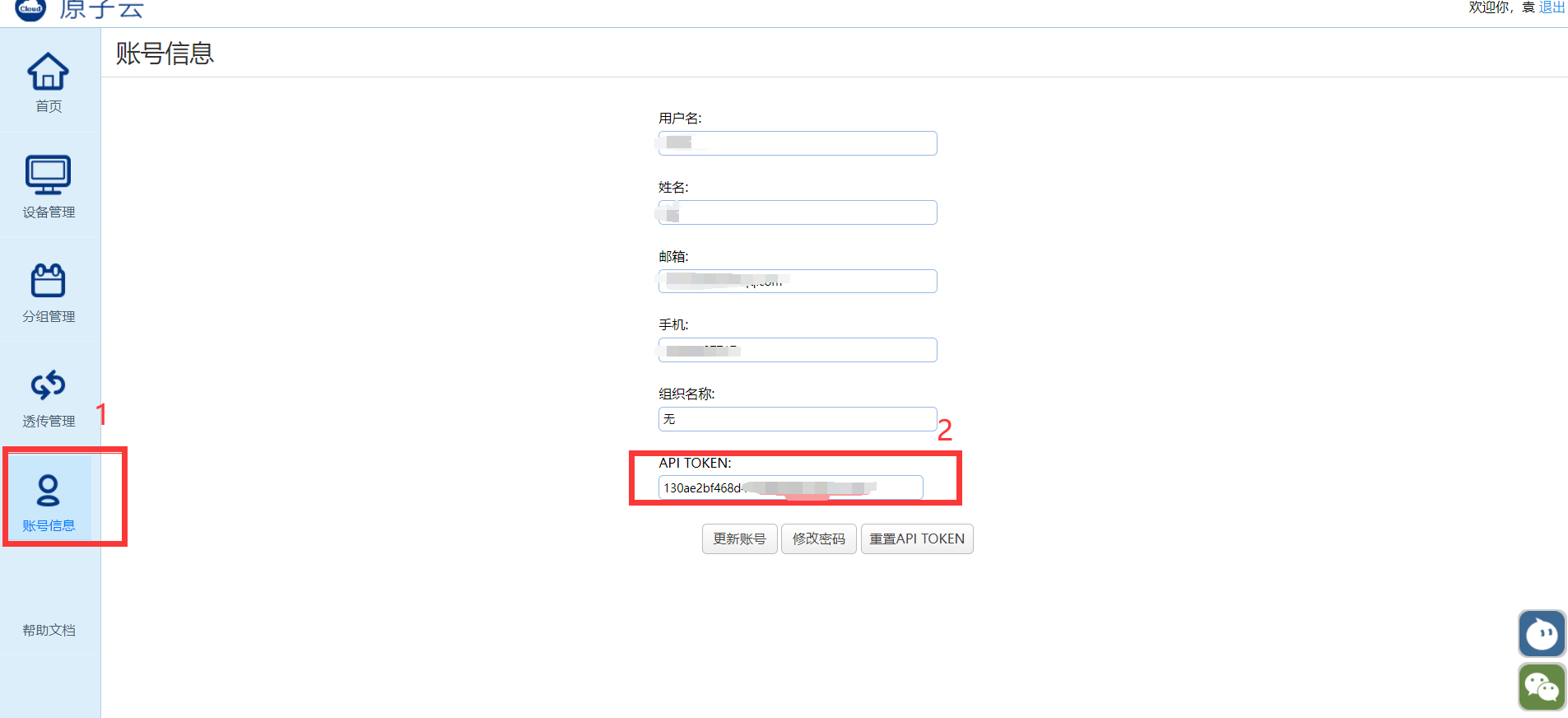Click the 重置API TOKEN button
Screen dimensions: 1568x718
point(917,538)
